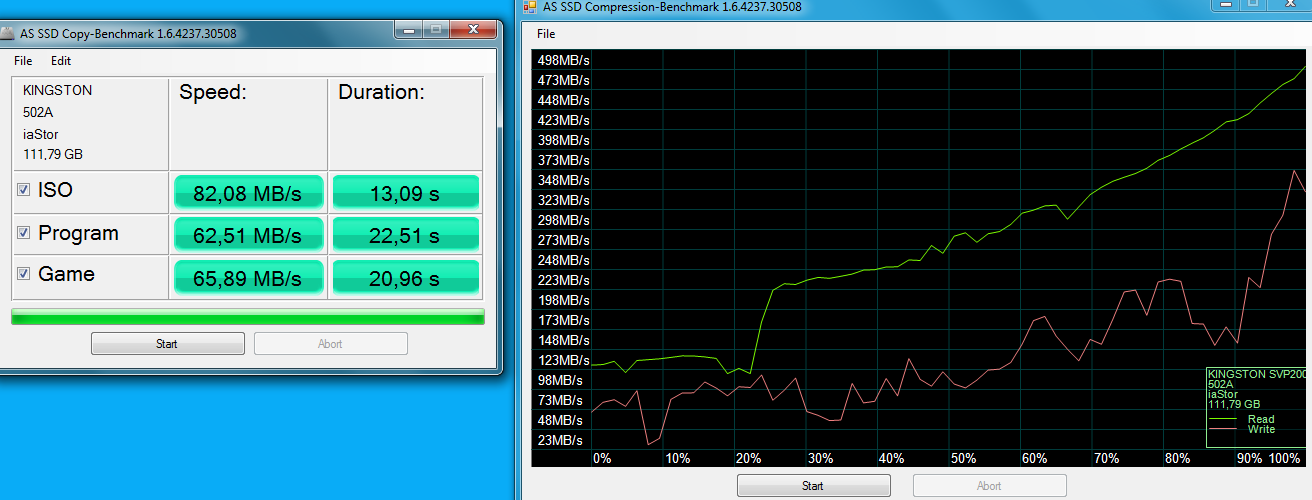Start the Compression-Benchmark test

pos(813,486)
